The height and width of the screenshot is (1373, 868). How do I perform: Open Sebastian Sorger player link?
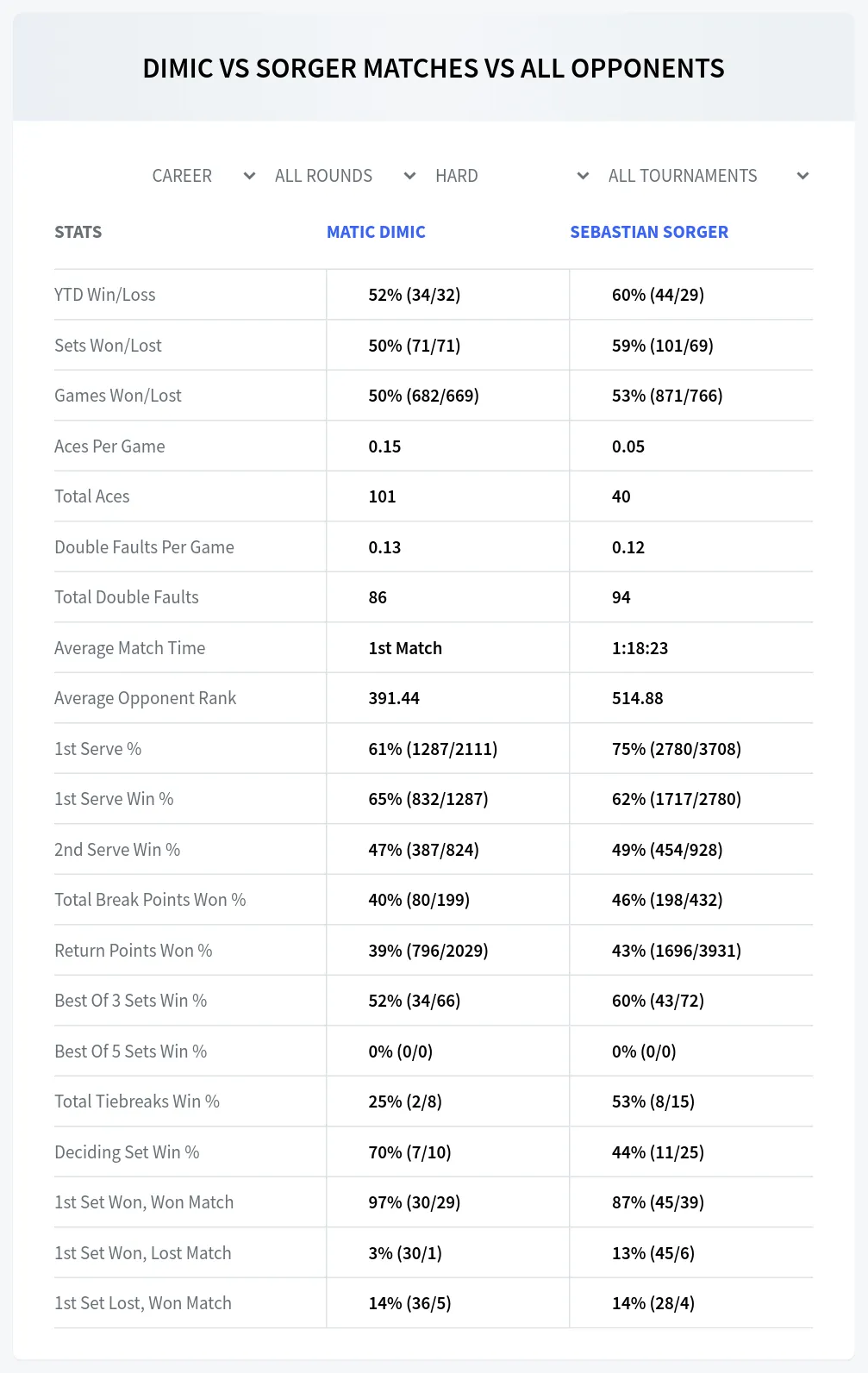pos(649,232)
